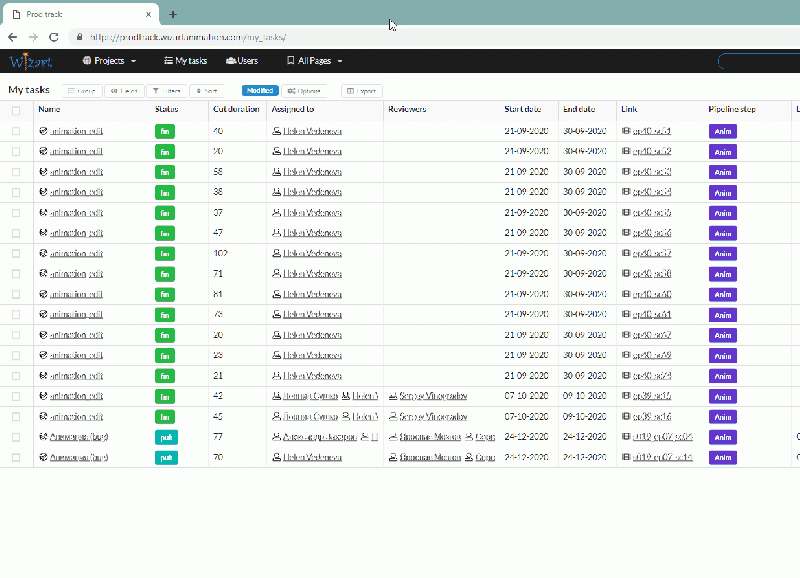Click the Export button

(x=361, y=90)
